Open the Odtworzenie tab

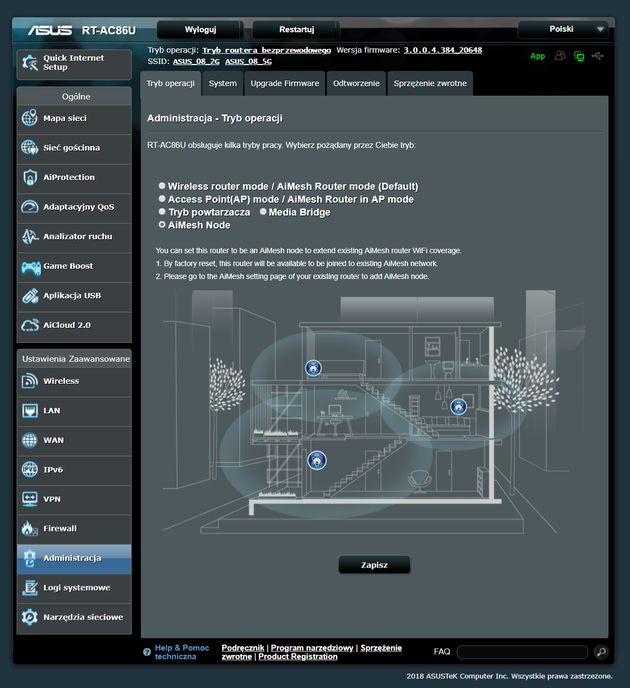point(356,83)
